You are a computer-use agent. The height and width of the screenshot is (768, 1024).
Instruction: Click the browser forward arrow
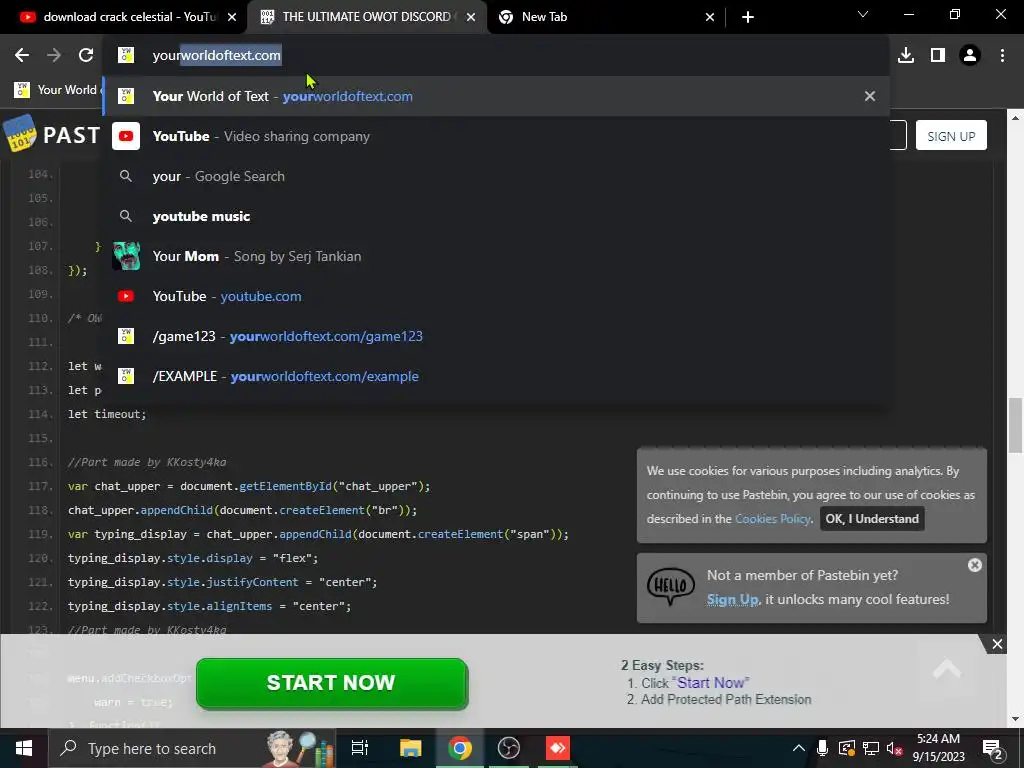[54, 56]
